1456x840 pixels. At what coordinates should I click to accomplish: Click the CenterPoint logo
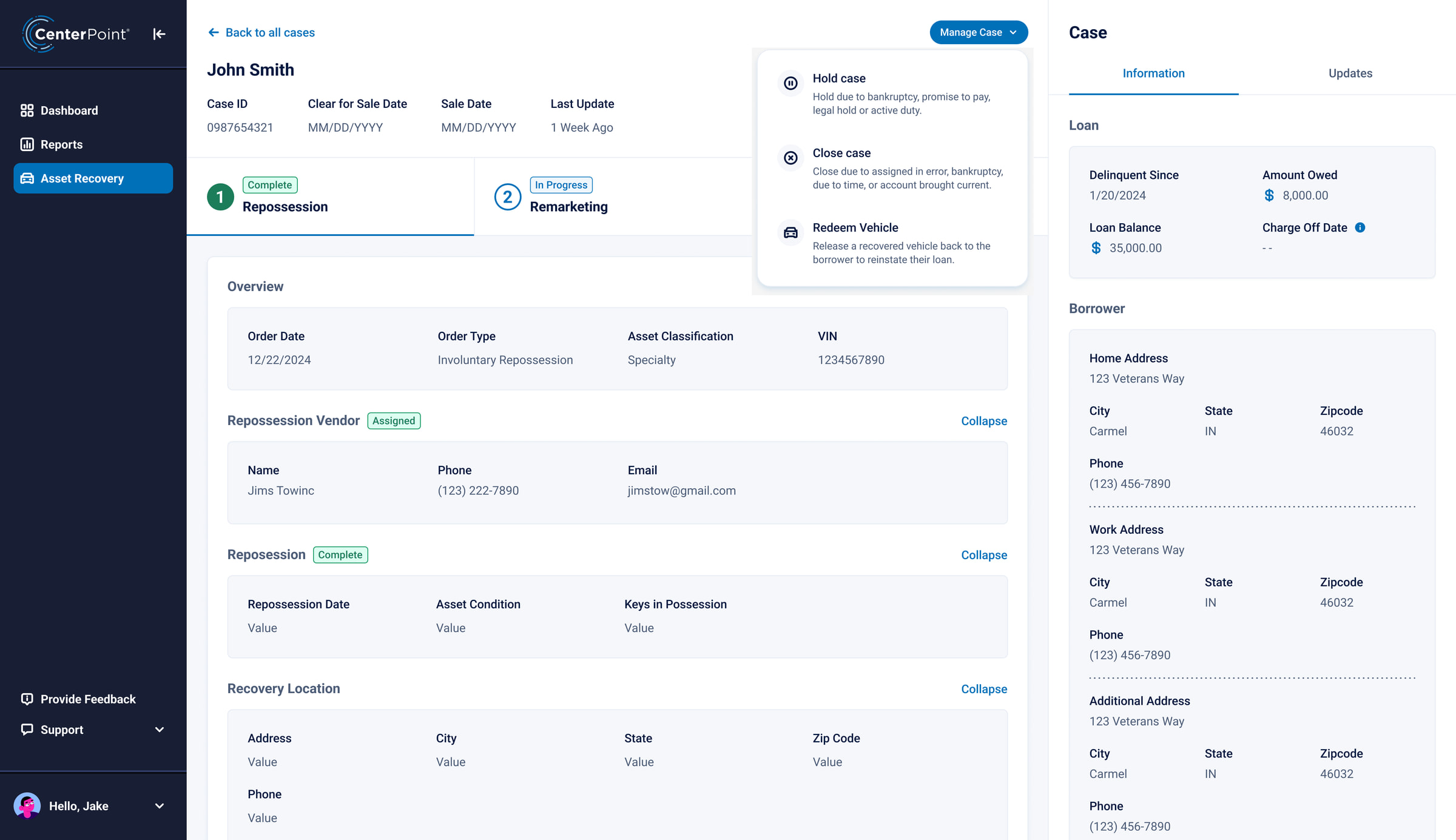pos(76,34)
